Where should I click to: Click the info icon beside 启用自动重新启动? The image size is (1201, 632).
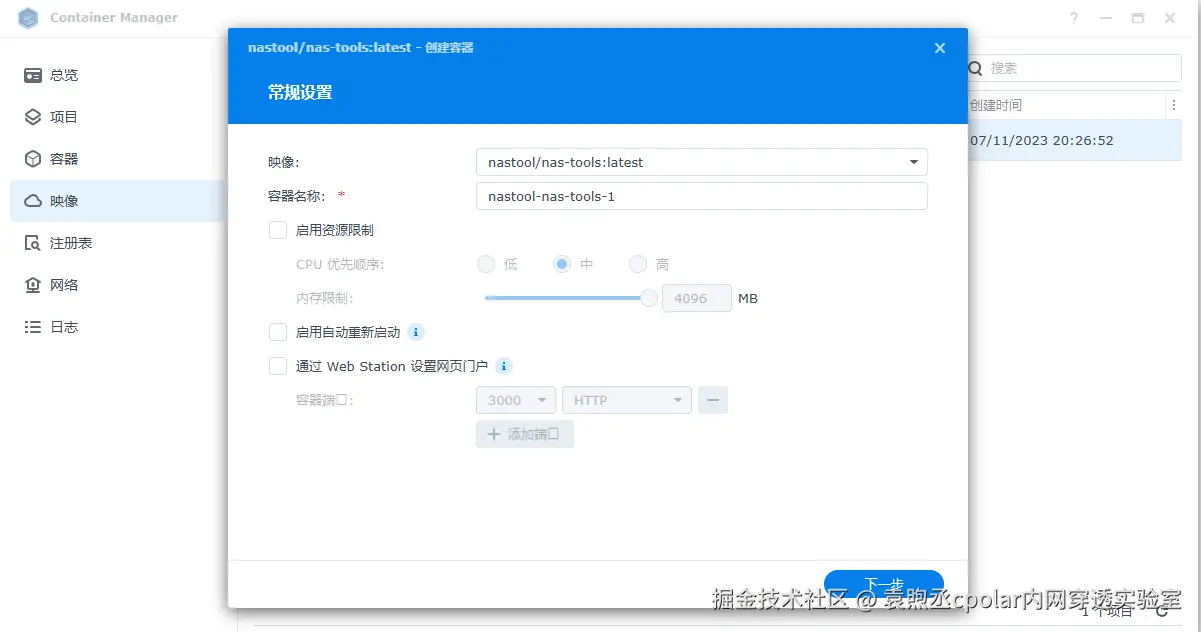[x=416, y=332]
